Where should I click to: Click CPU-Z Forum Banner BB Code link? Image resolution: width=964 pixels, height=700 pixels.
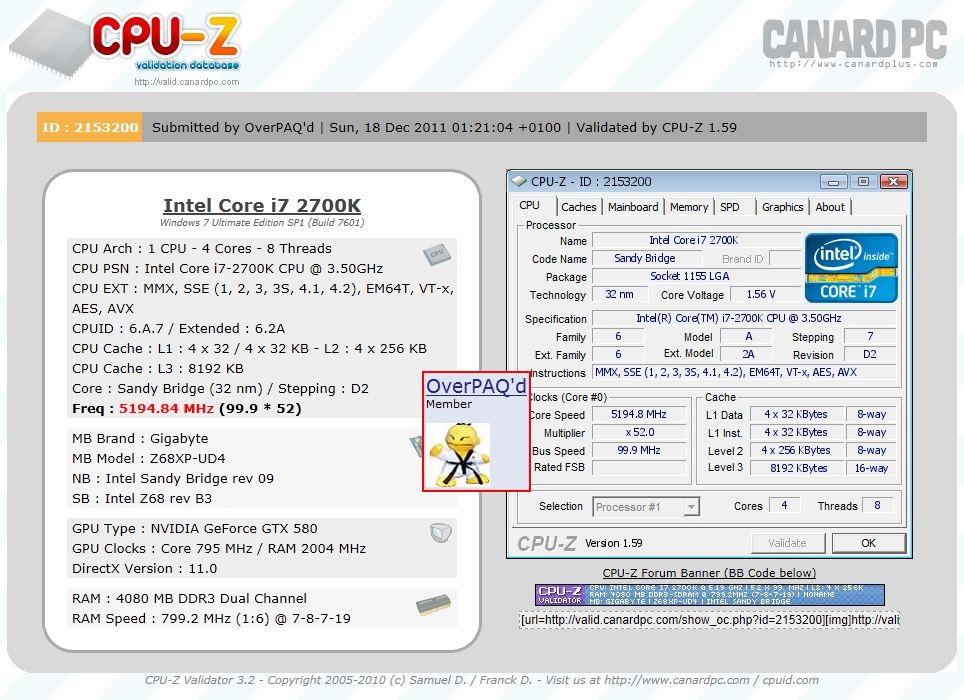pos(709,573)
